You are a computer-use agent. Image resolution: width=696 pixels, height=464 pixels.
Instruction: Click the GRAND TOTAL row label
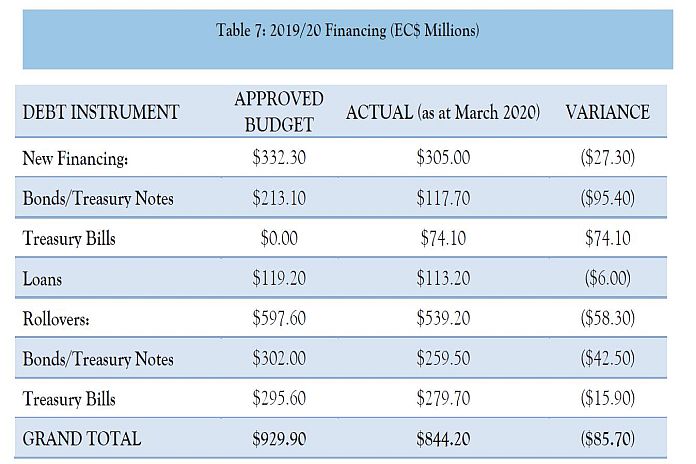tap(82, 439)
